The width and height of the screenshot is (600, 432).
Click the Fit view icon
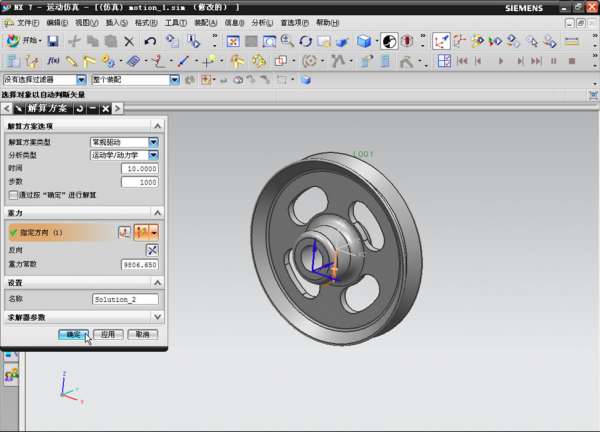(x=233, y=41)
